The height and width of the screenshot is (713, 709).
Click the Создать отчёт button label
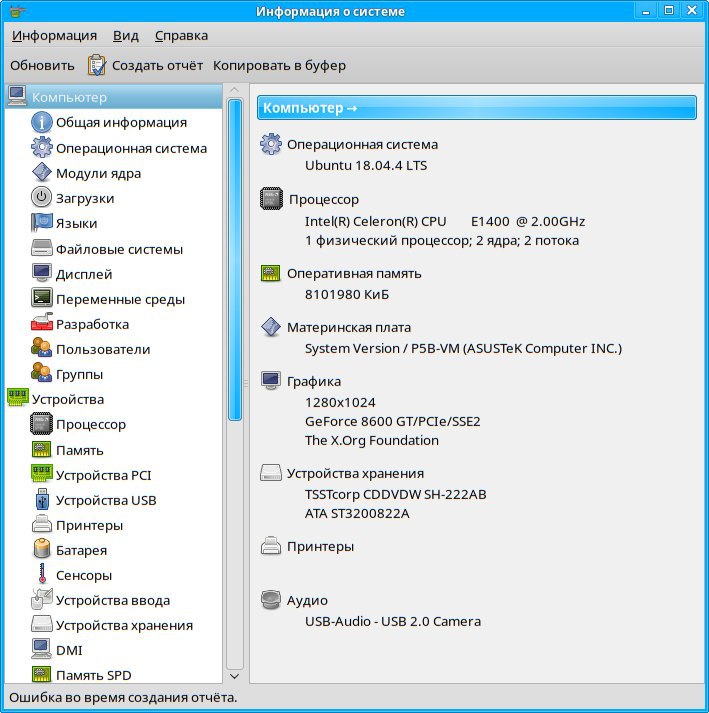tap(157, 65)
